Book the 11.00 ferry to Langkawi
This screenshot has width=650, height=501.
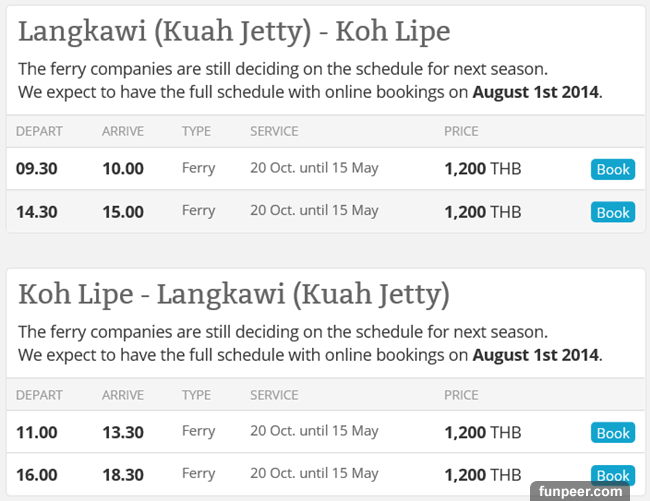click(612, 433)
